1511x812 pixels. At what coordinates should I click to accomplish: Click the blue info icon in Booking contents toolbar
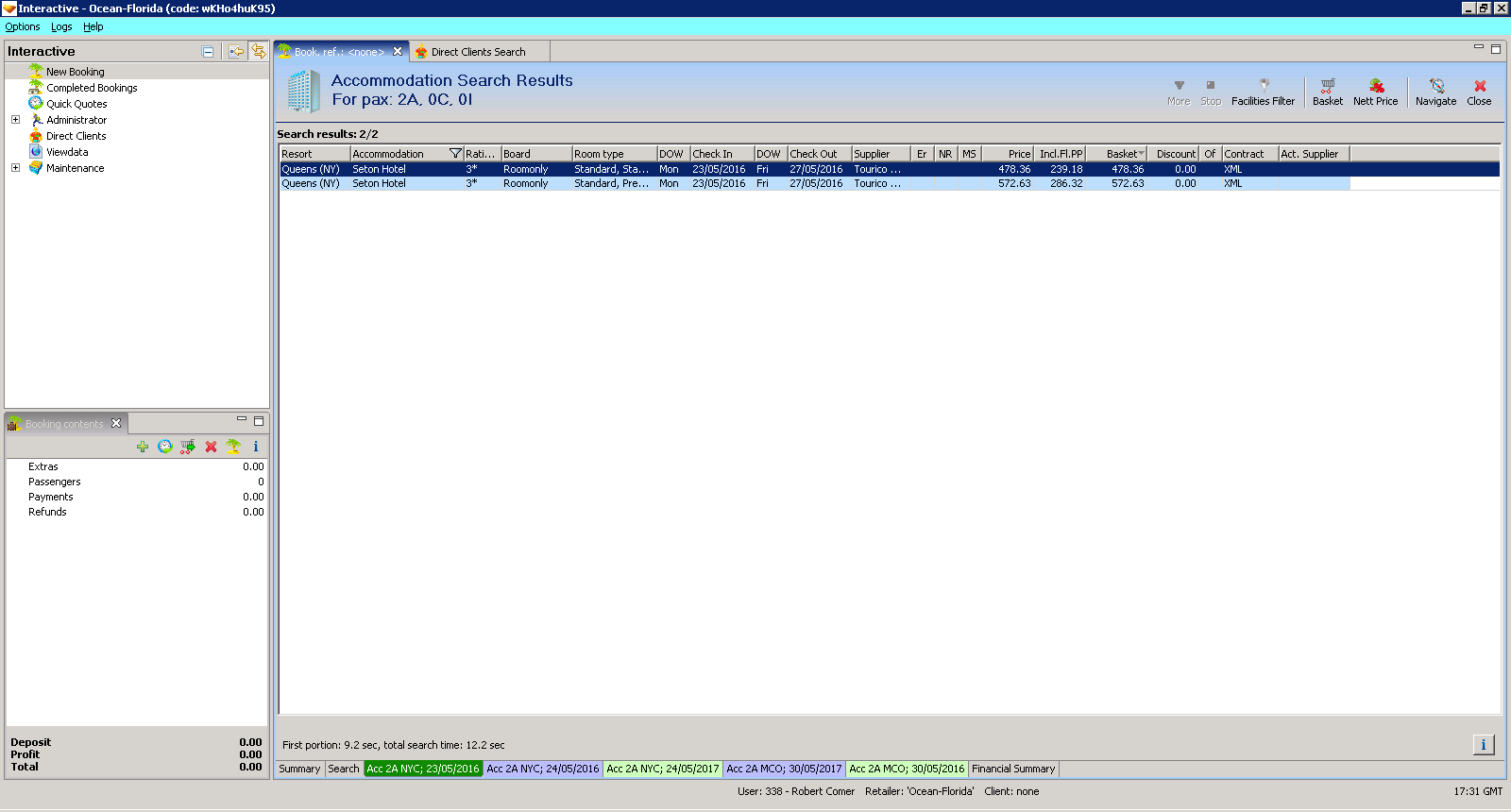tap(256, 447)
